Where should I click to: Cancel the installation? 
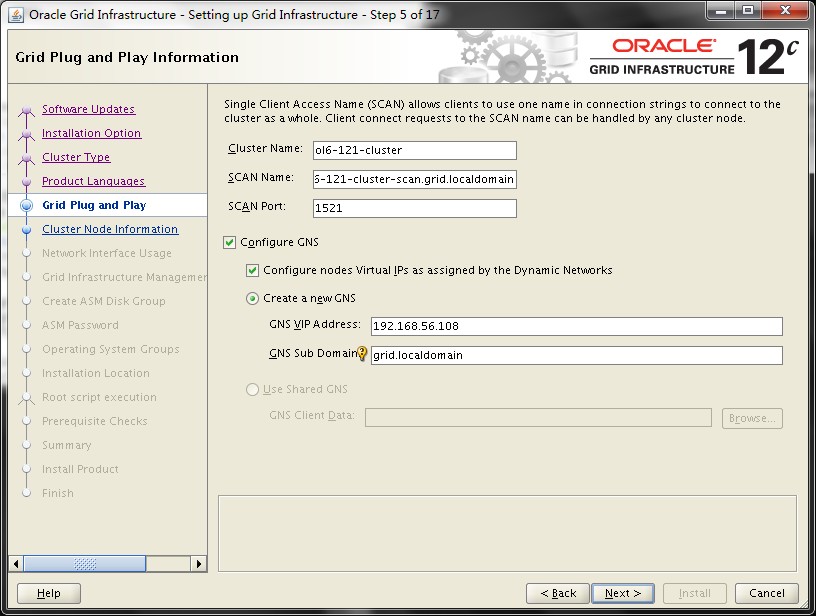pos(767,593)
